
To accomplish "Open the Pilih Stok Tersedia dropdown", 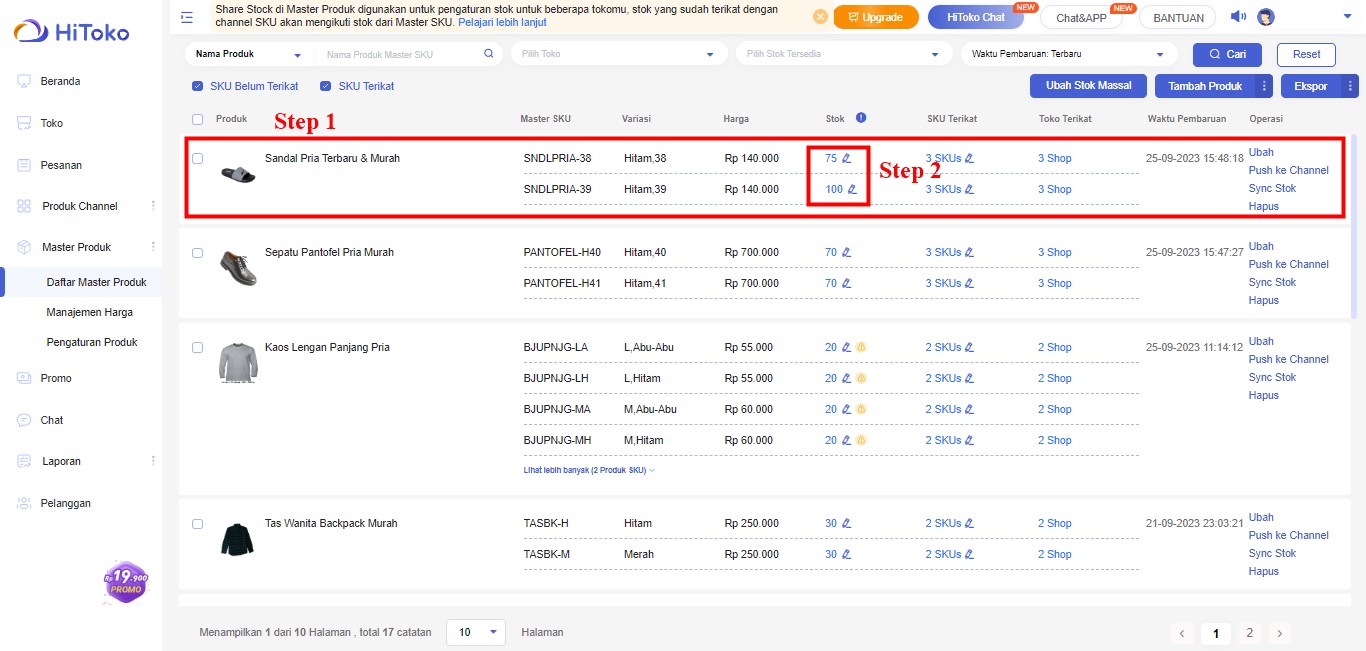I will (843, 54).
